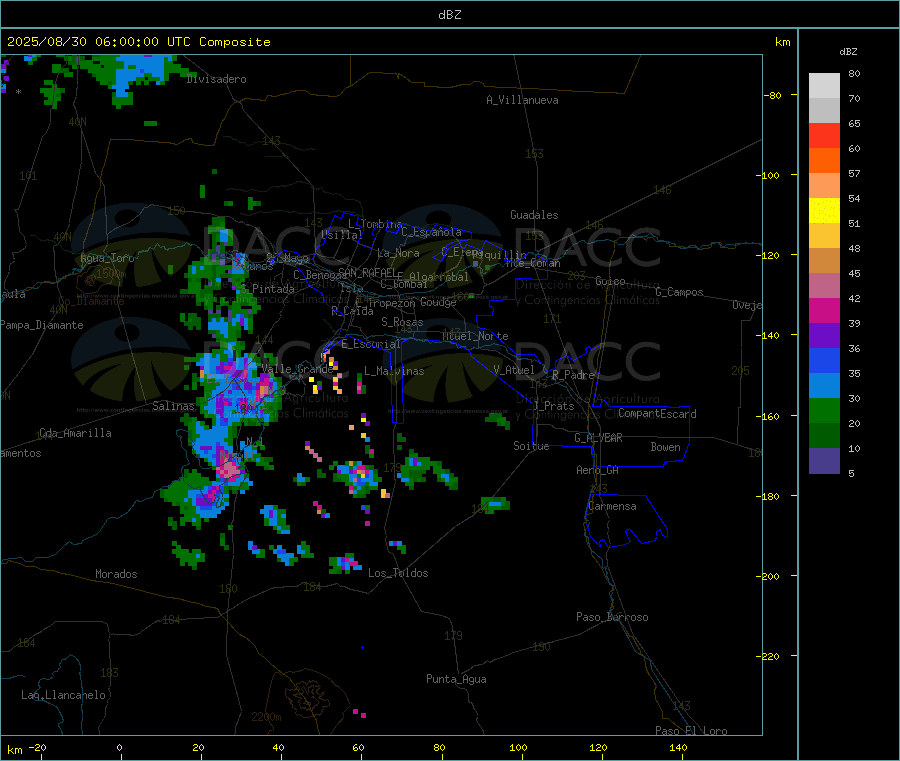The width and height of the screenshot is (900, 761).
Task: Click the 'Carmensa' map label
Action: (612, 506)
